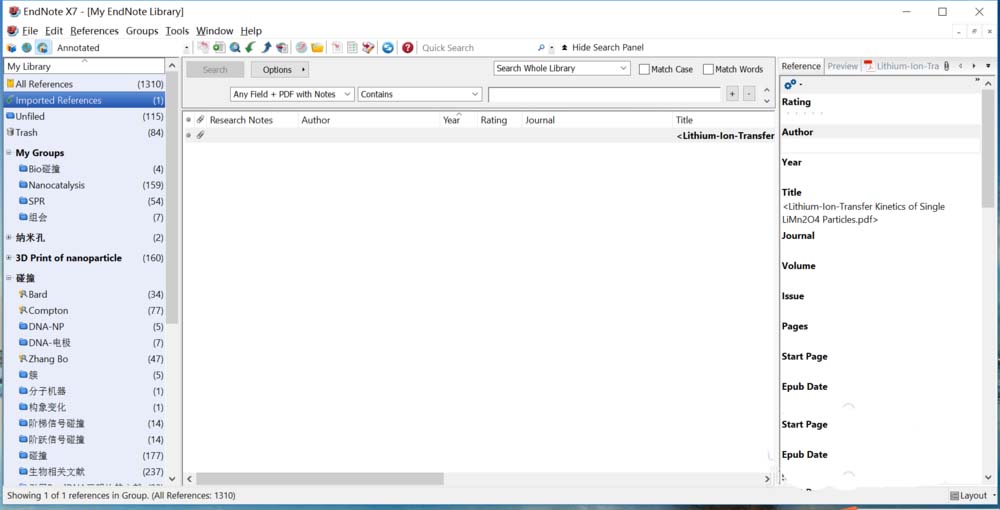Click the green Import arrow icon
The height and width of the screenshot is (510, 1000).
pyautogui.click(x=251, y=48)
